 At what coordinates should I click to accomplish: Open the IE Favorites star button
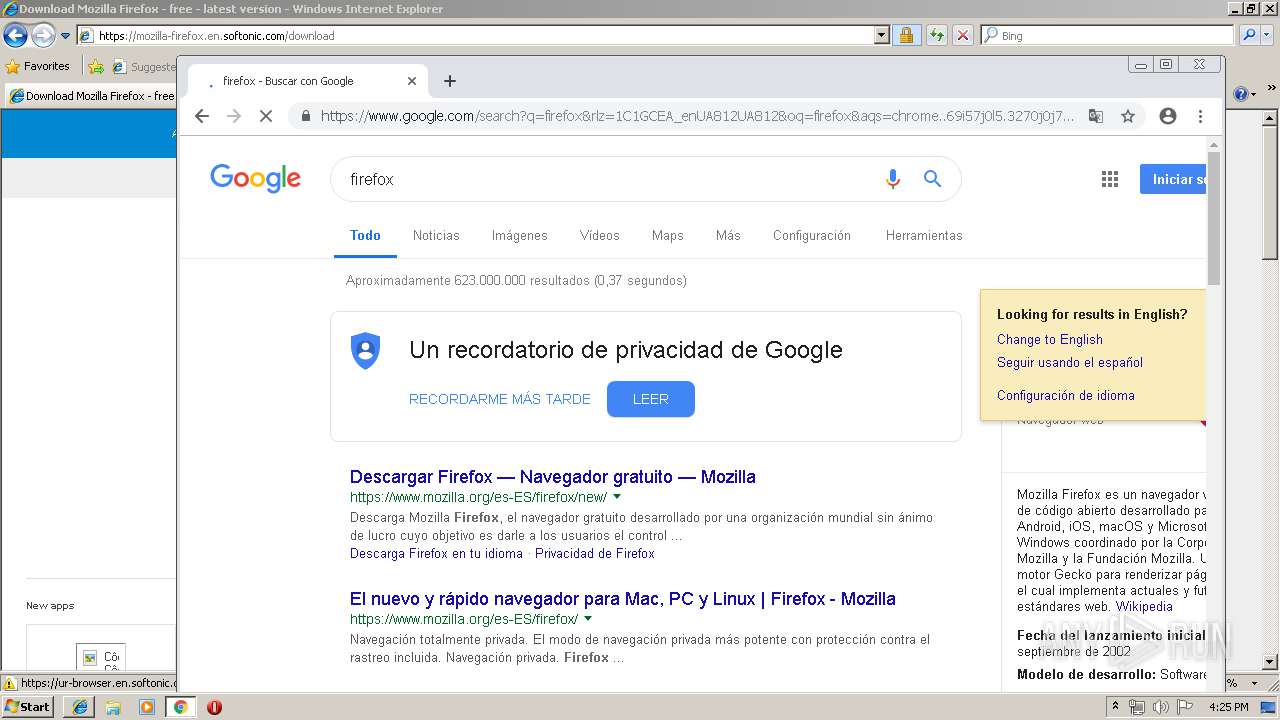pyautogui.click(x=38, y=67)
